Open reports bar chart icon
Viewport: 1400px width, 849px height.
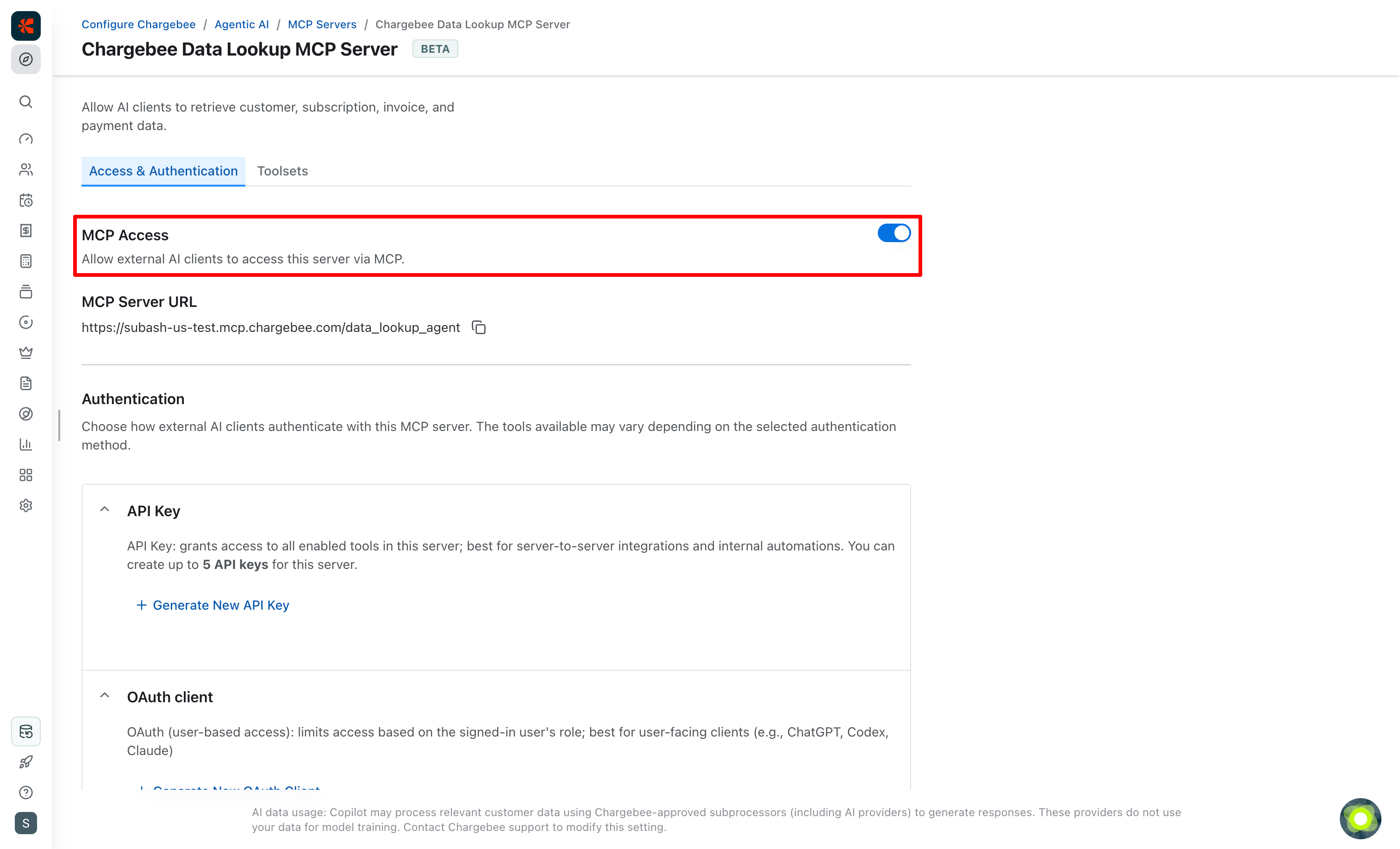[x=26, y=444]
